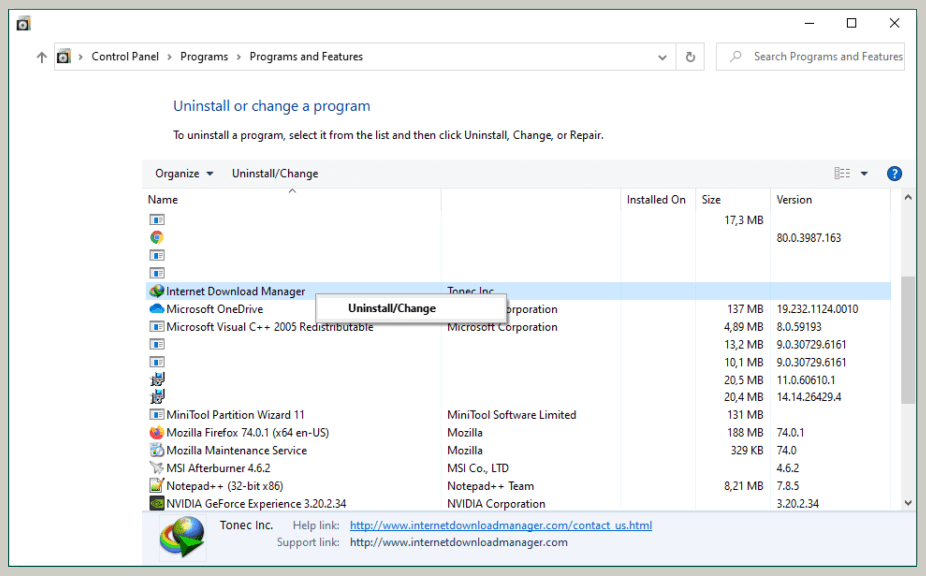The height and width of the screenshot is (576, 926).
Task: Open the view options dropdown arrow
Action: pyautogui.click(x=864, y=173)
